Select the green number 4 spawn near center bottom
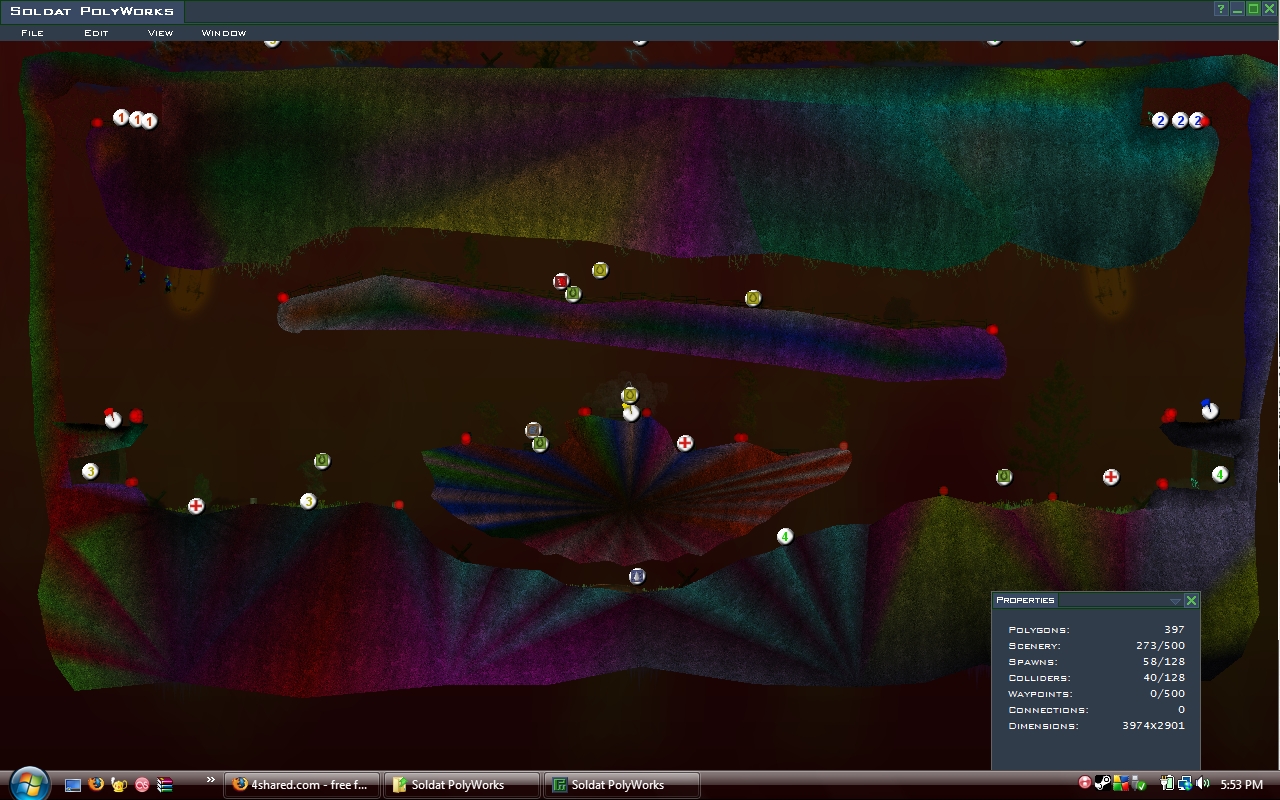 coord(785,537)
